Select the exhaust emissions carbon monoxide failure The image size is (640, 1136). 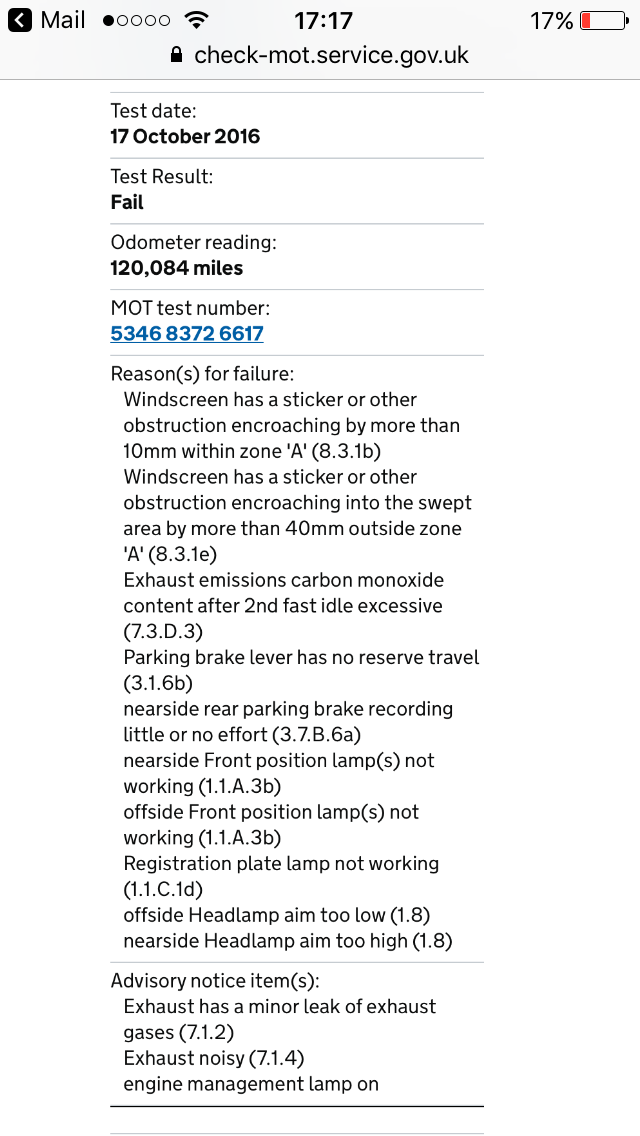click(x=284, y=606)
